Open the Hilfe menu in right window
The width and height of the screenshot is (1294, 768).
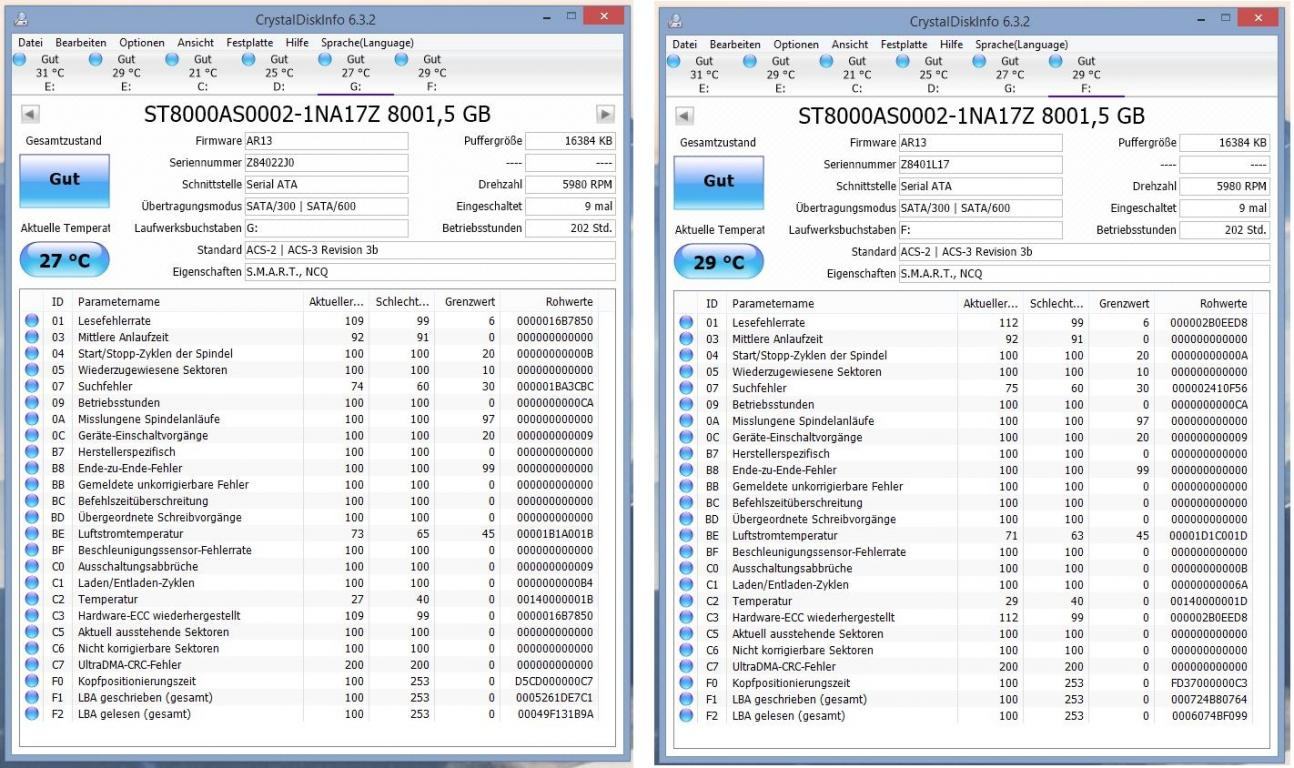(x=951, y=44)
